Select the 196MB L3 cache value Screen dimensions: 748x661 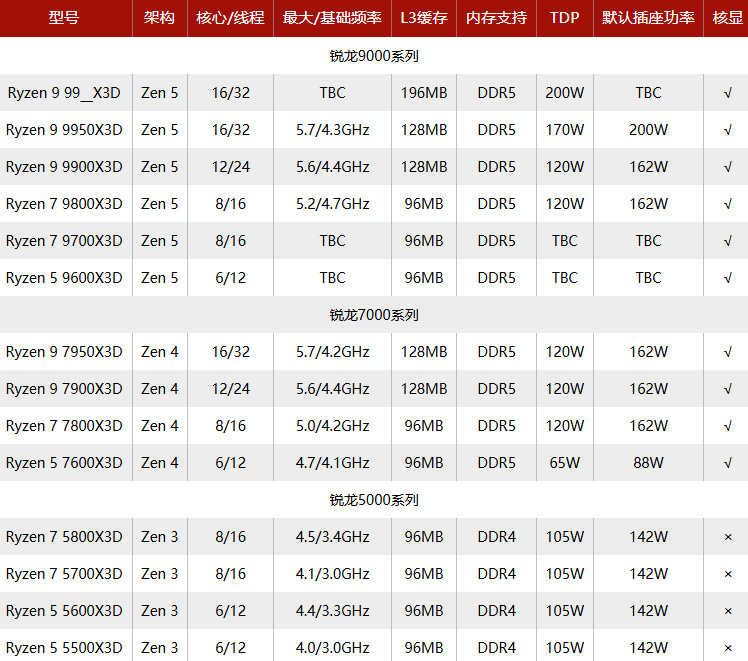(424, 93)
